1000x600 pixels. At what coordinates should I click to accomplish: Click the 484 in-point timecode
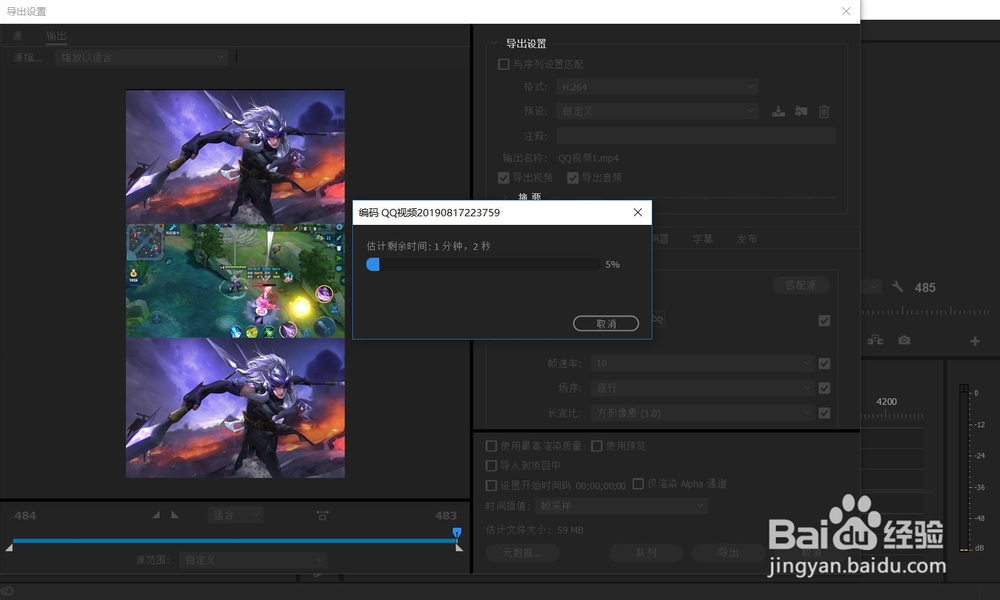point(26,515)
